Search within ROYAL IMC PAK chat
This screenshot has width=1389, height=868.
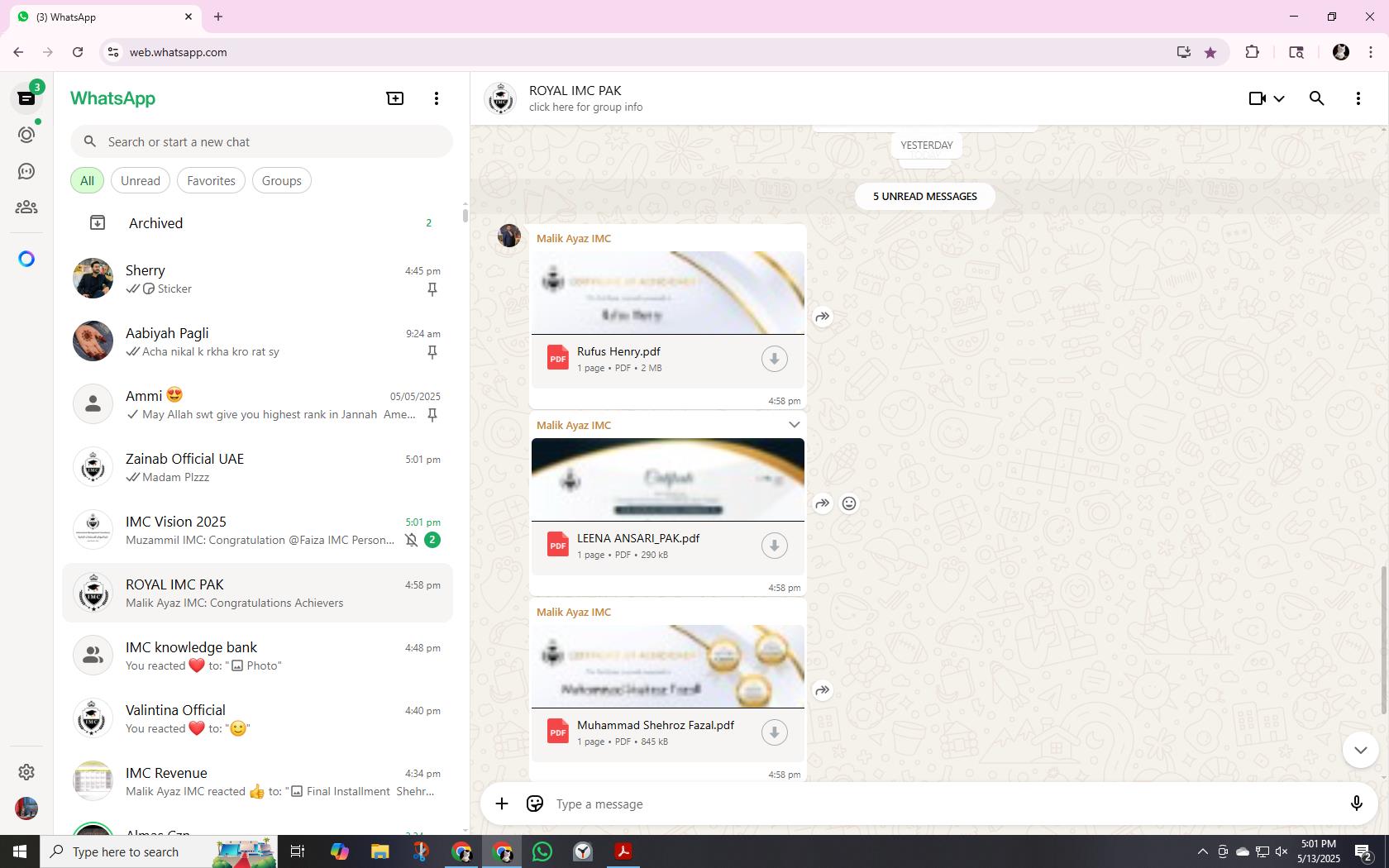pyautogui.click(x=1317, y=98)
